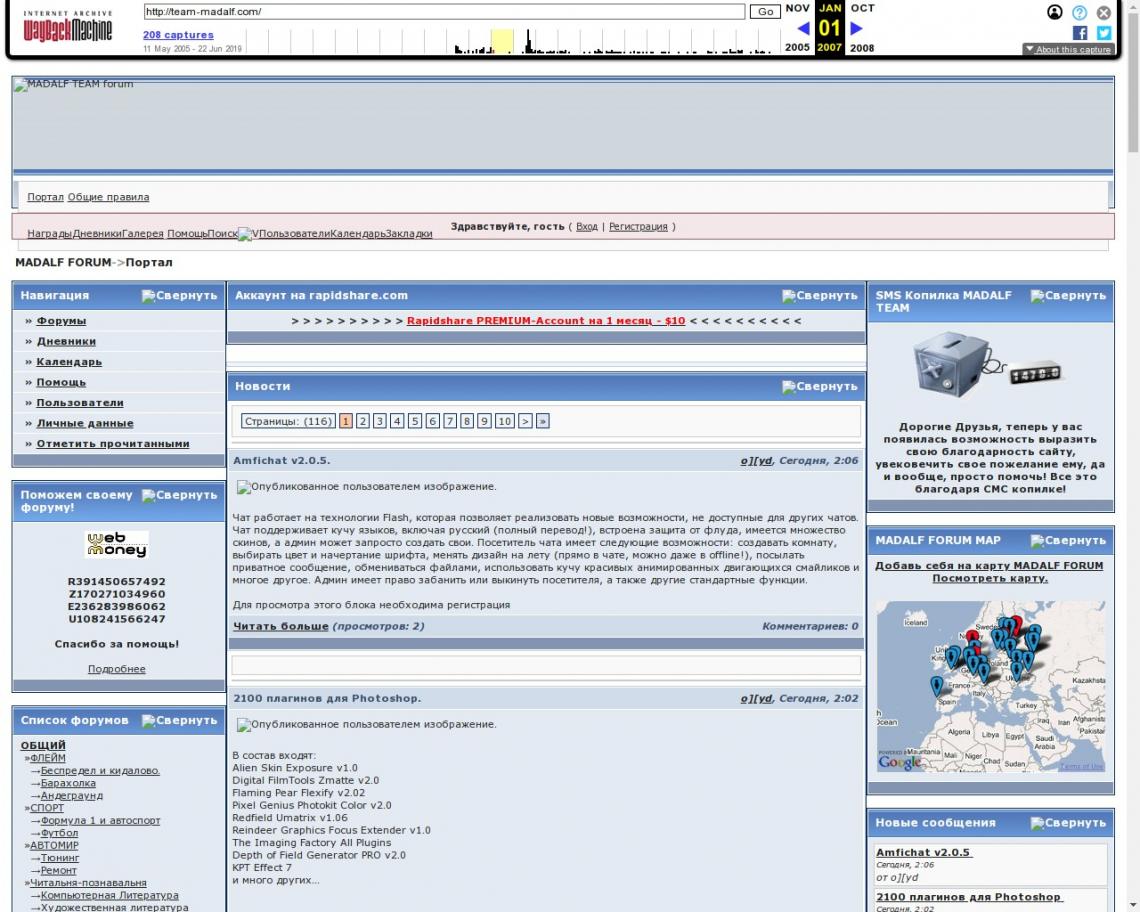The width and height of the screenshot is (1140, 912).
Task: Click the Вход login link
Action: tap(587, 227)
